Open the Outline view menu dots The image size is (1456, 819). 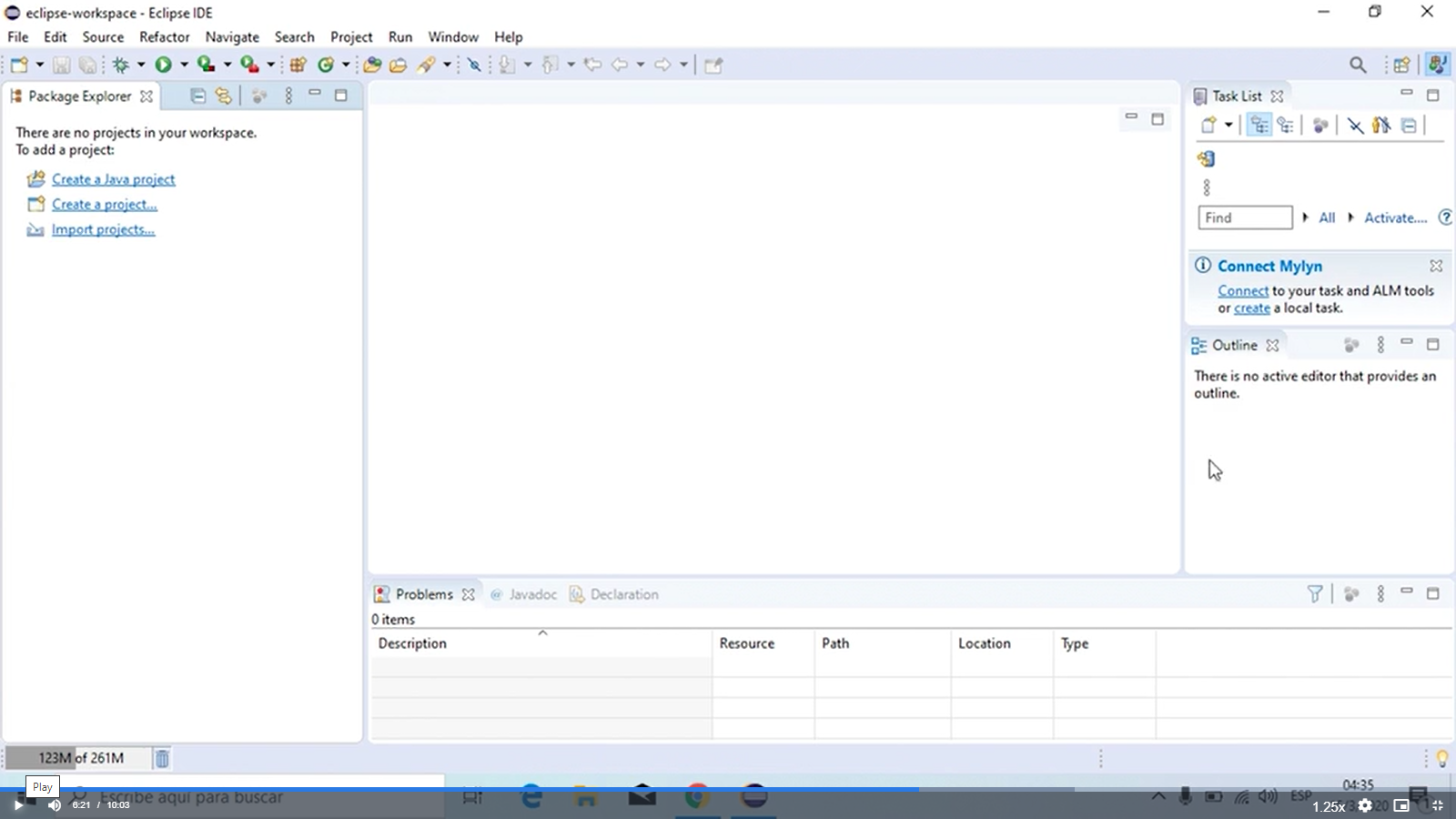[1380, 345]
